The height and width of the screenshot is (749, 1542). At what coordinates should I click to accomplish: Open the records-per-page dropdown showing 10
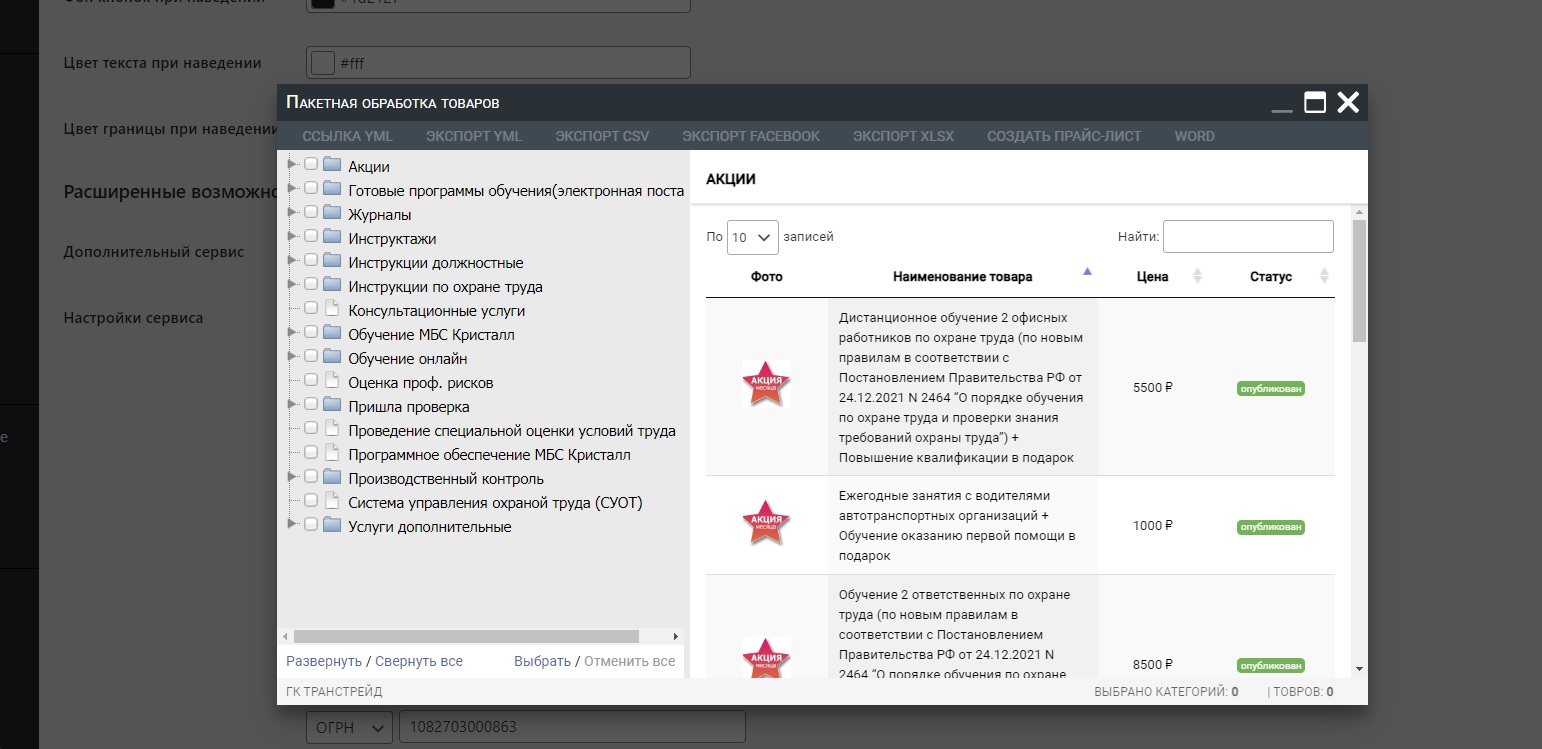point(752,237)
